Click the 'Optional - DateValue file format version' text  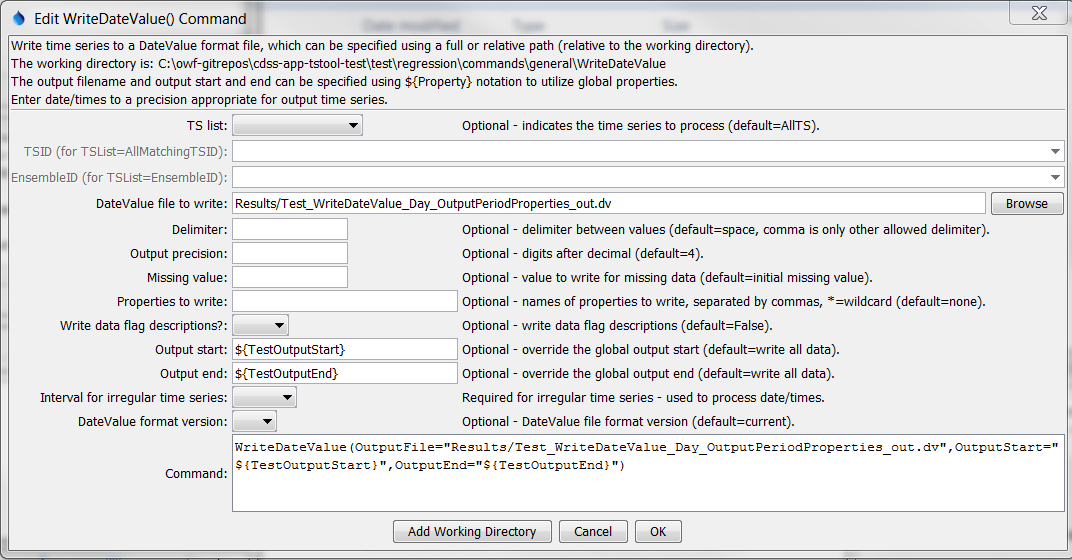pos(628,422)
